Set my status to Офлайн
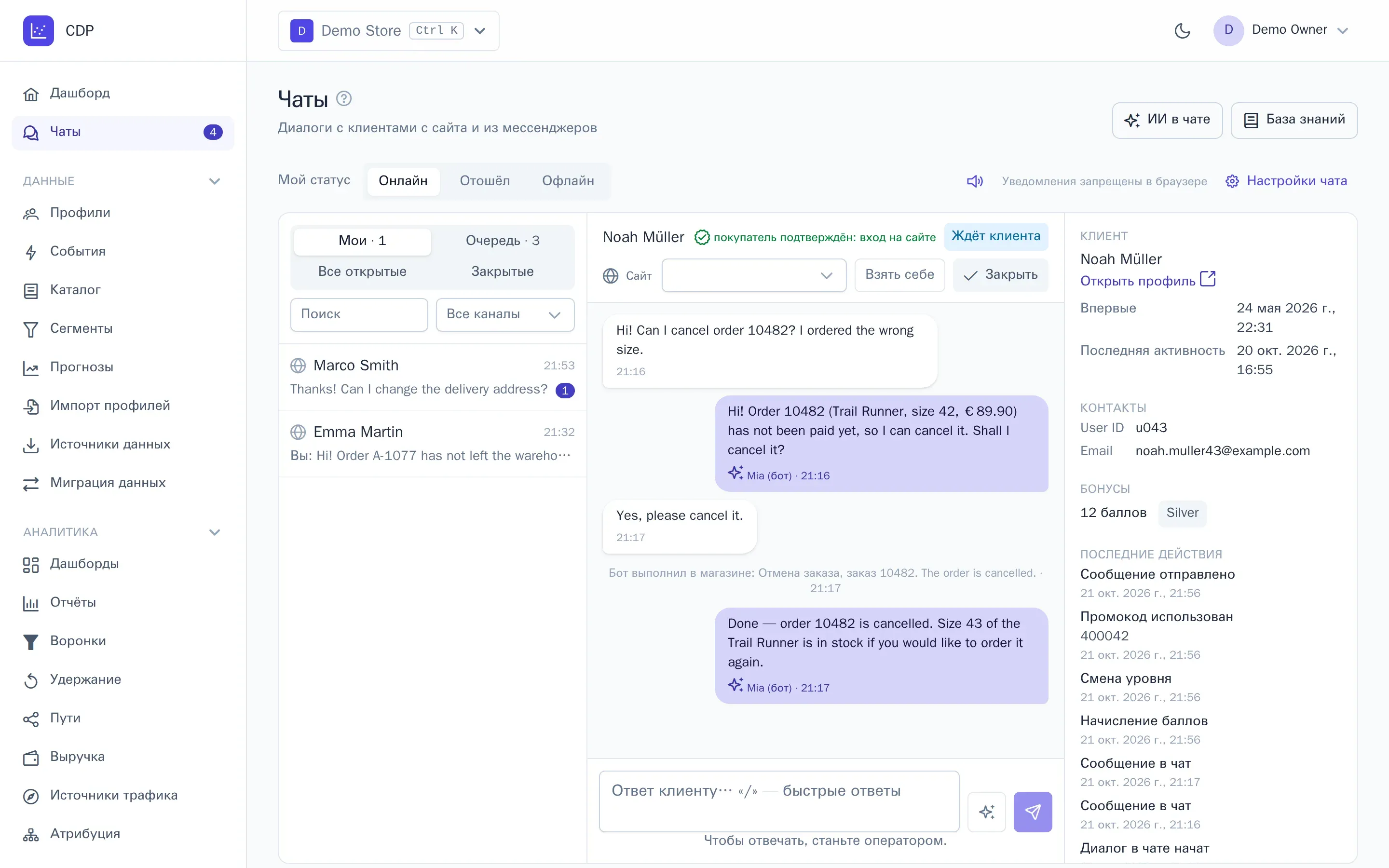 tap(568, 181)
